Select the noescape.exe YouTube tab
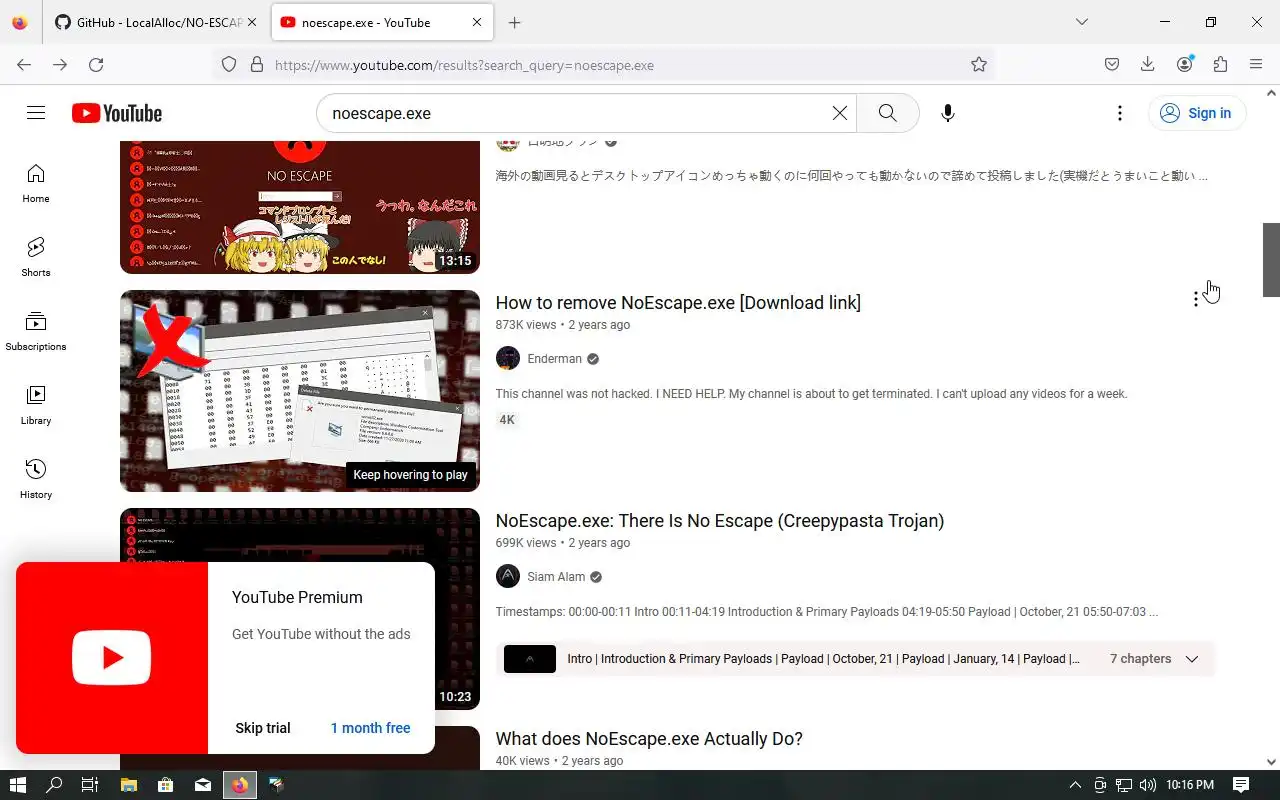 pos(382,22)
